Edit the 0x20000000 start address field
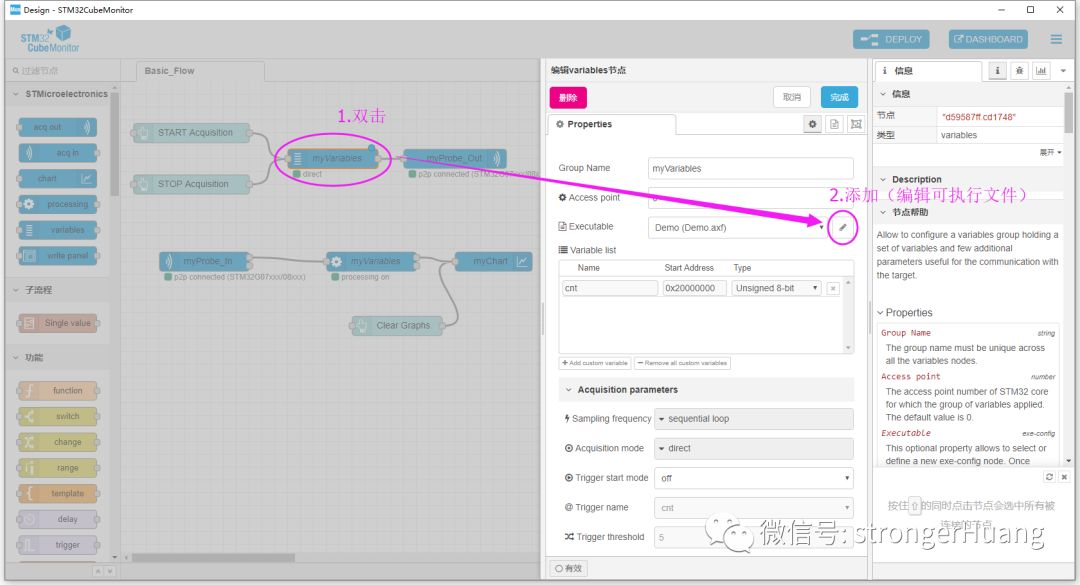 [x=694, y=288]
